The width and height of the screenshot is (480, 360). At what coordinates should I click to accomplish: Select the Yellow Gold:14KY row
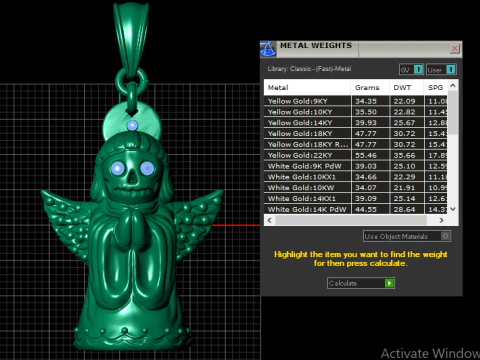tap(356, 123)
